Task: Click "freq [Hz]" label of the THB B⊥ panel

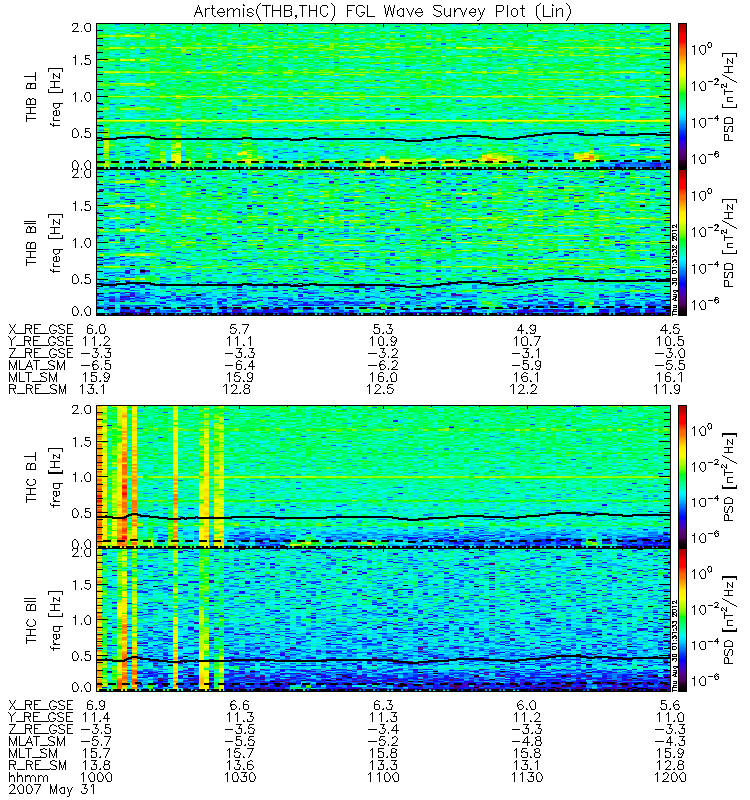Action: tap(56, 97)
